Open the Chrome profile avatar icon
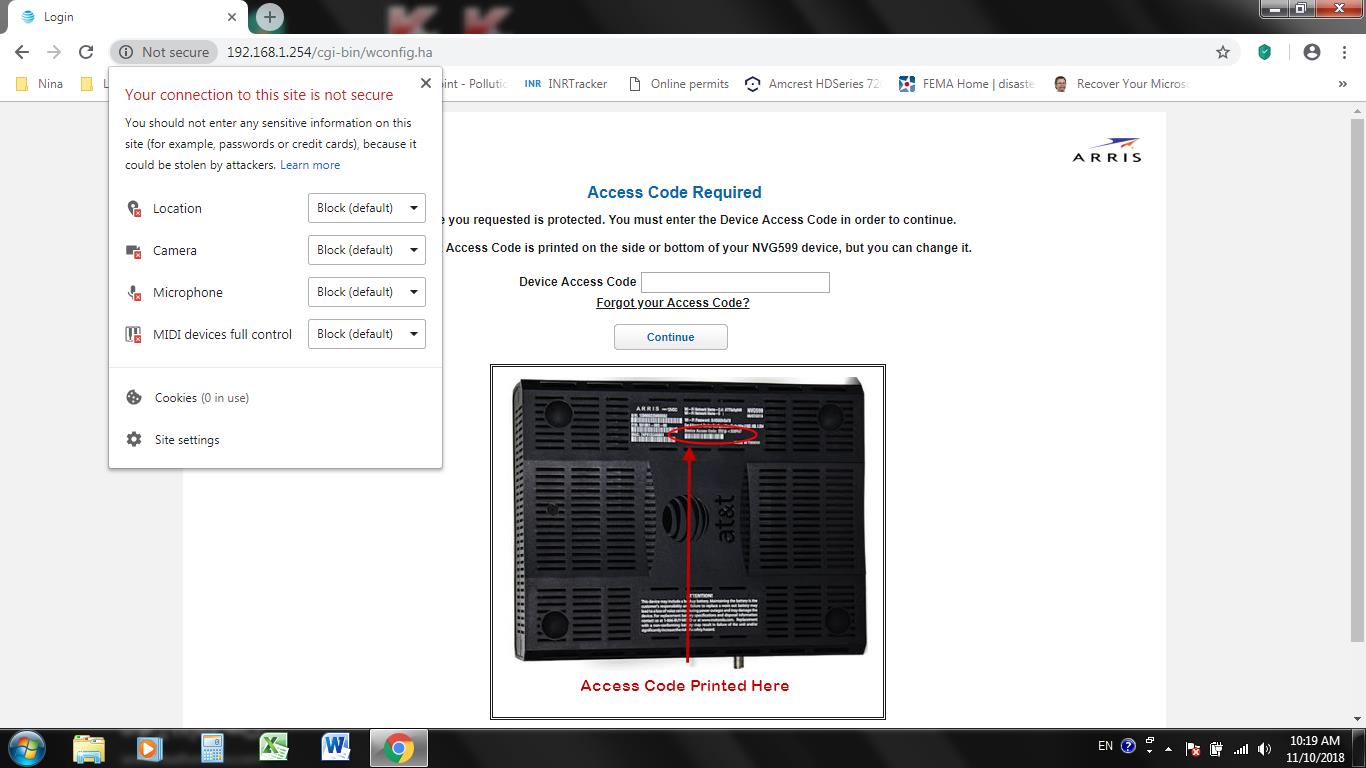The width and height of the screenshot is (1366, 768). click(x=1311, y=52)
